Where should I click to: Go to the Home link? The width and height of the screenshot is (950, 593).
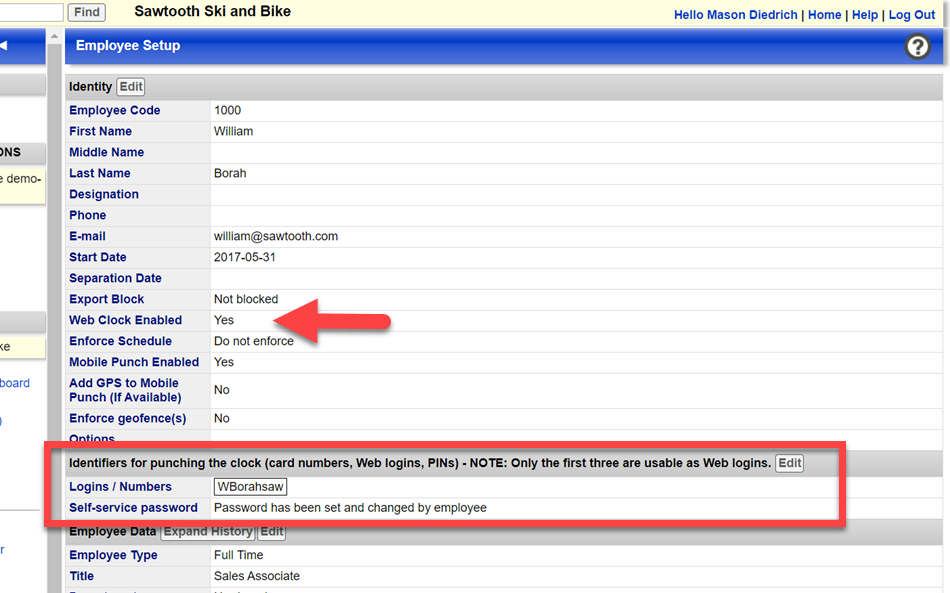click(x=824, y=15)
